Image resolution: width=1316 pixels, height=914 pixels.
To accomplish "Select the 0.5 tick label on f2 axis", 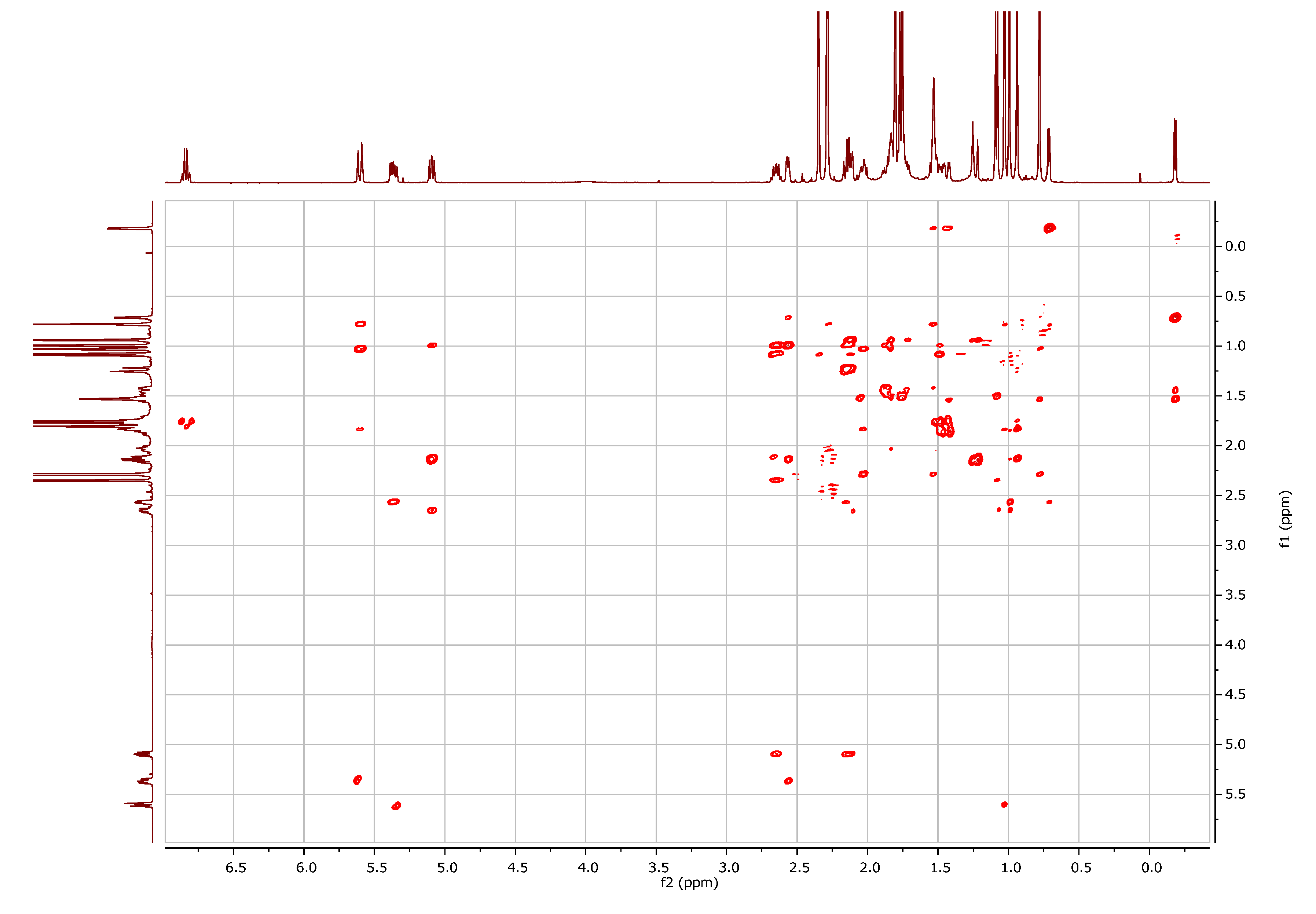I will [x=1081, y=868].
